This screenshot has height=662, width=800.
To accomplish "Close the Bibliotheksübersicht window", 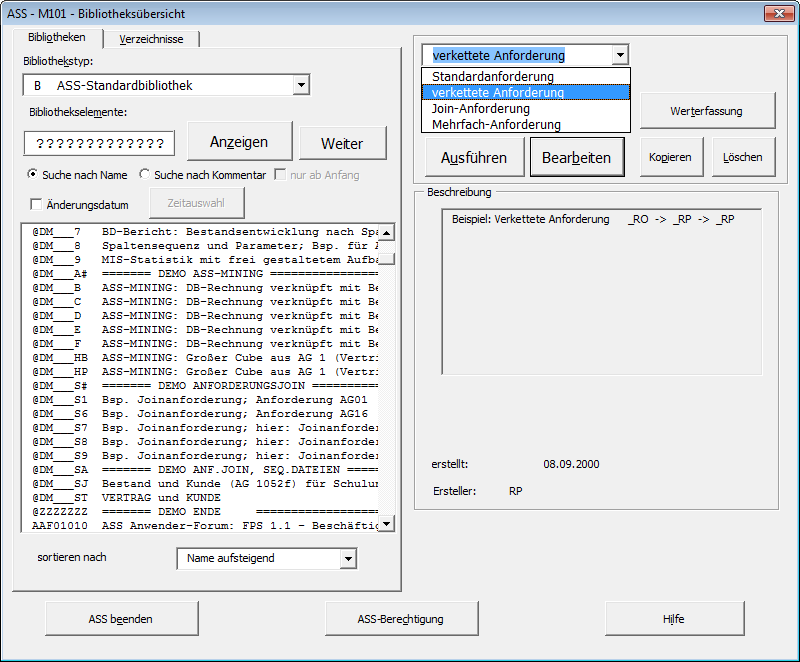I will coord(779,14).
